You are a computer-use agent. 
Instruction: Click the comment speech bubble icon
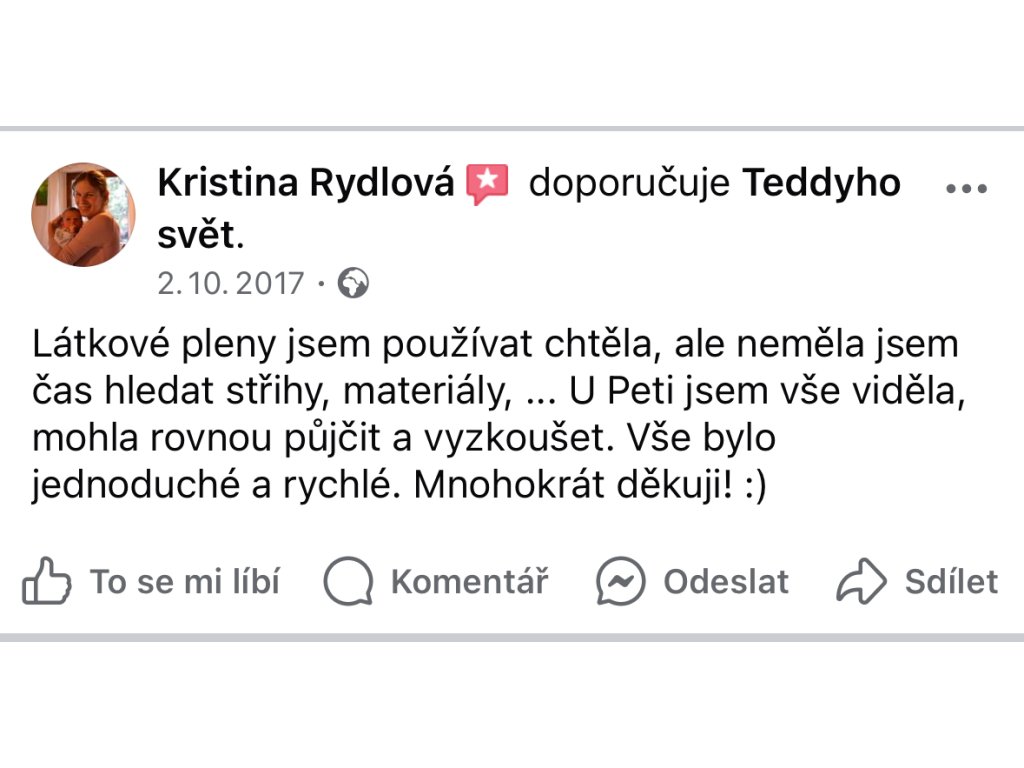(348, 581)
